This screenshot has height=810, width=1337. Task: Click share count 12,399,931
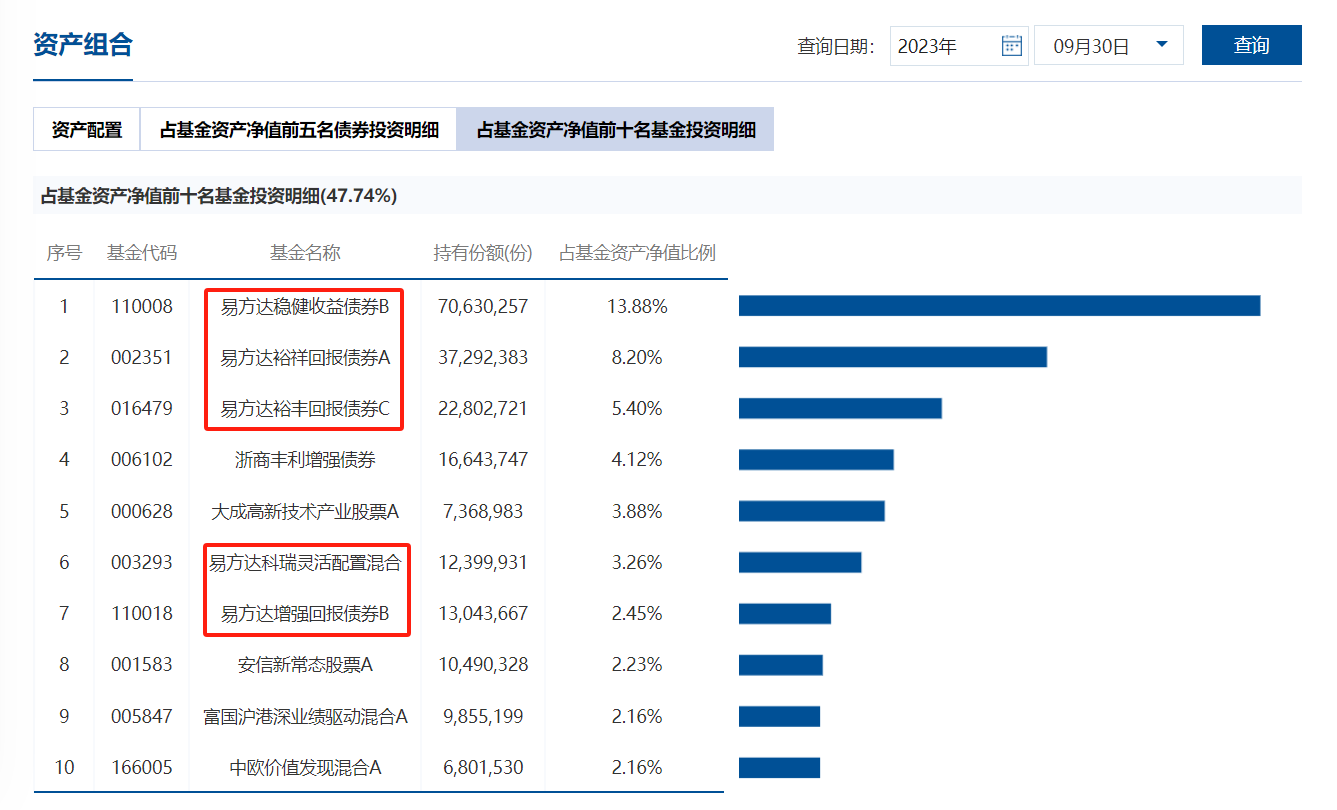tap(483, 563)
